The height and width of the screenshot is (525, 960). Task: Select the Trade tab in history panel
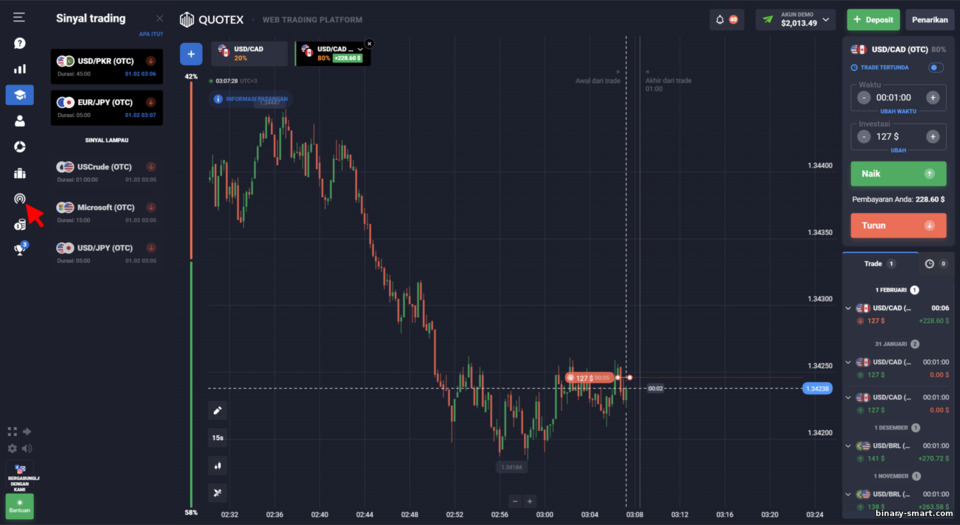(879, 264)
